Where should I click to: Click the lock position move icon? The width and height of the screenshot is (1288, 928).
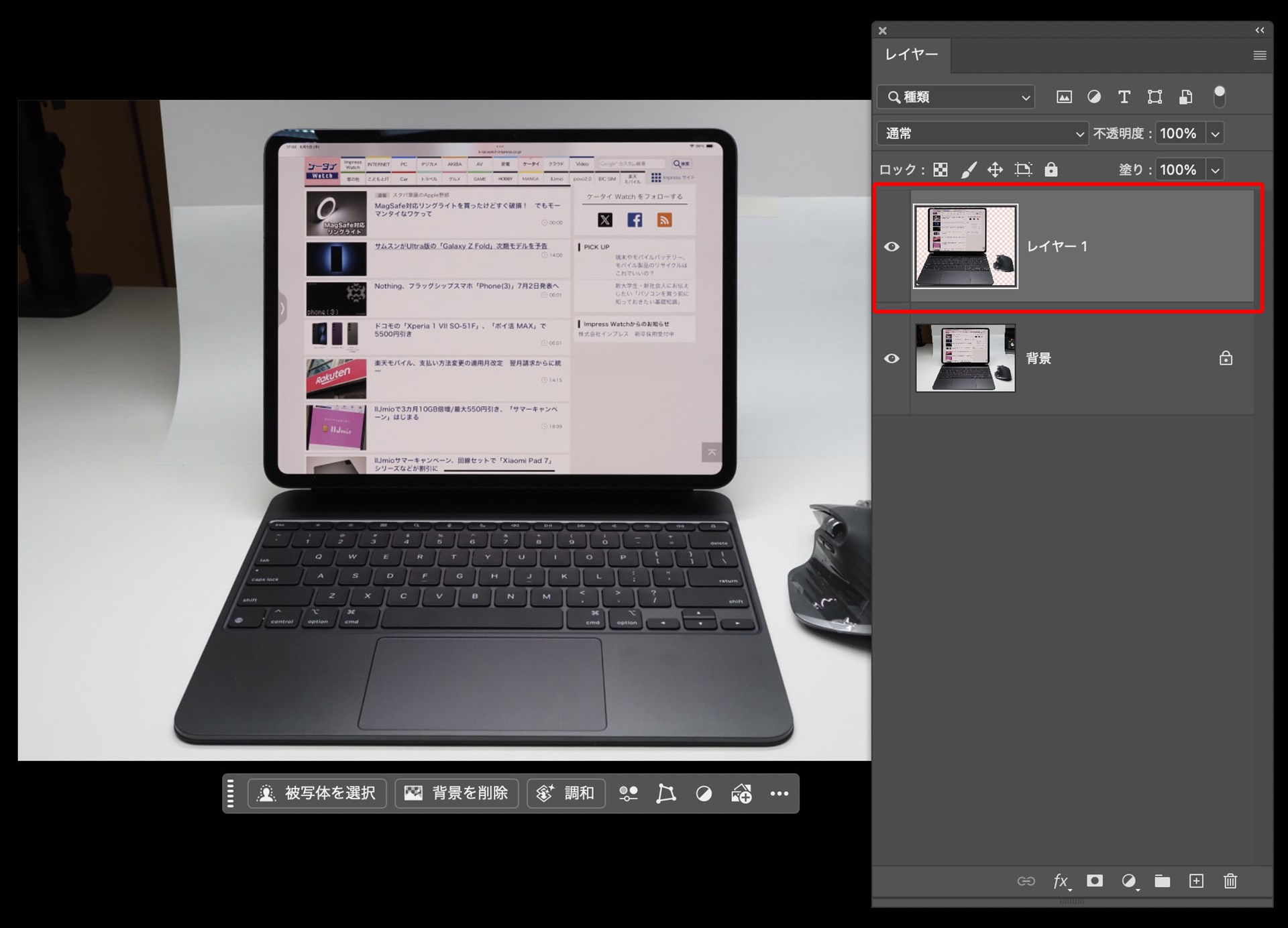click(995, 170)
